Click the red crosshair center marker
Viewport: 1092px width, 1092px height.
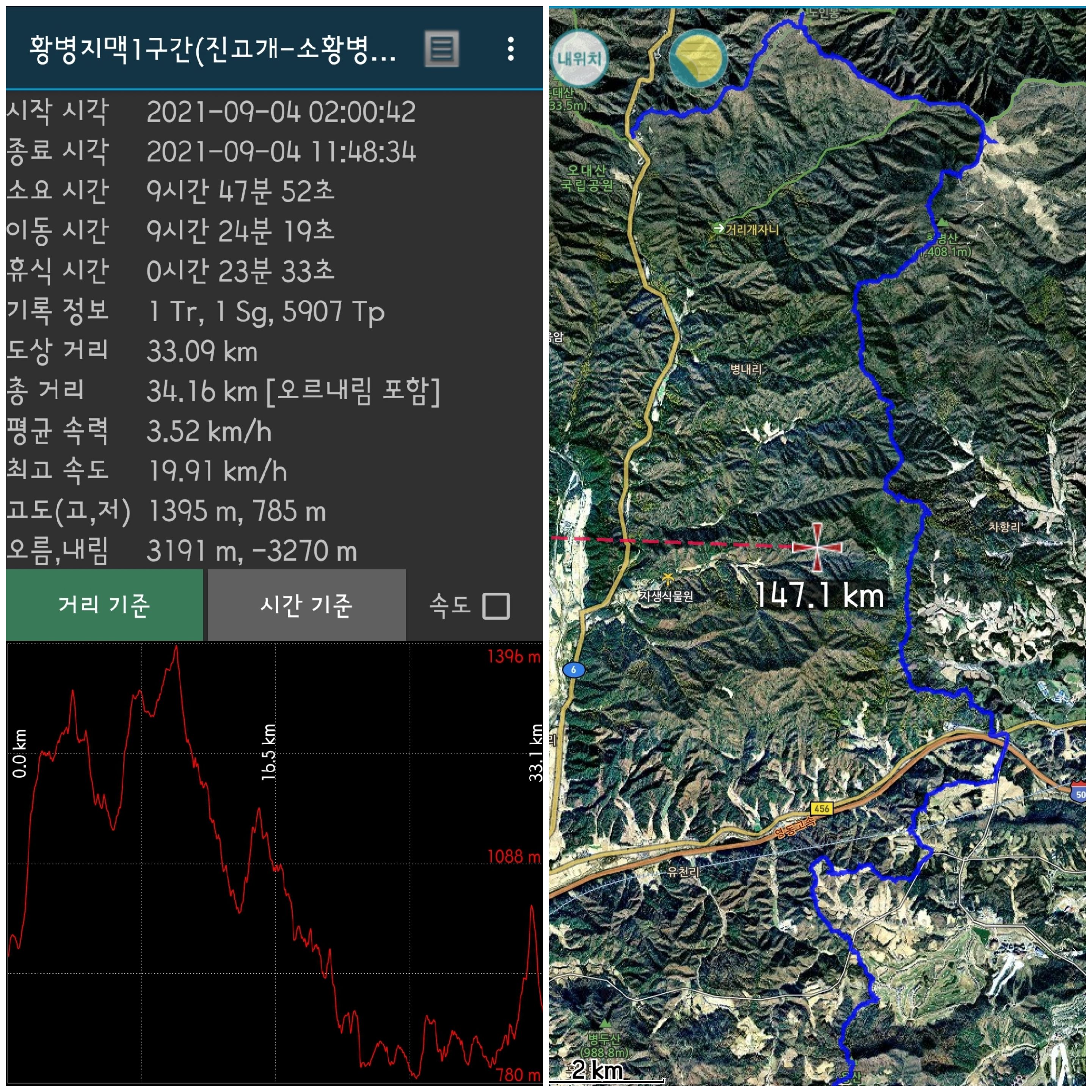click(x=817, y=546)
